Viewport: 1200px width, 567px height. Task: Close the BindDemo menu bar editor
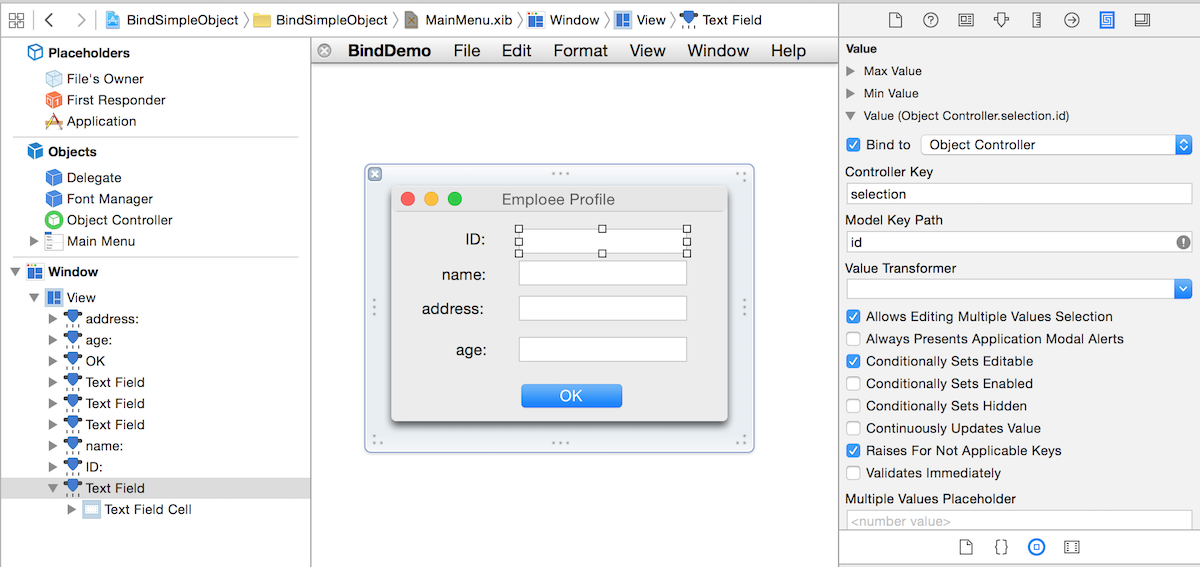[324, 50]
